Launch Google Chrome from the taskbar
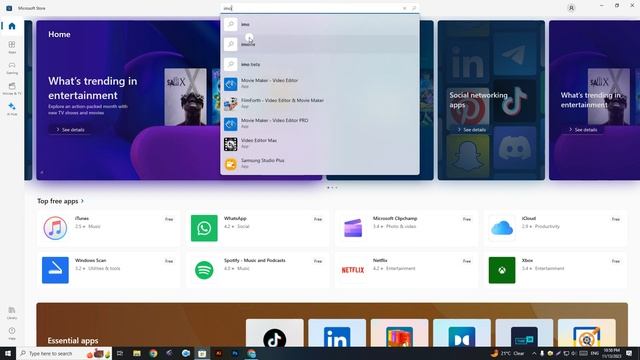The height and width of the screenshot is (360, 640). coord(153,353)
